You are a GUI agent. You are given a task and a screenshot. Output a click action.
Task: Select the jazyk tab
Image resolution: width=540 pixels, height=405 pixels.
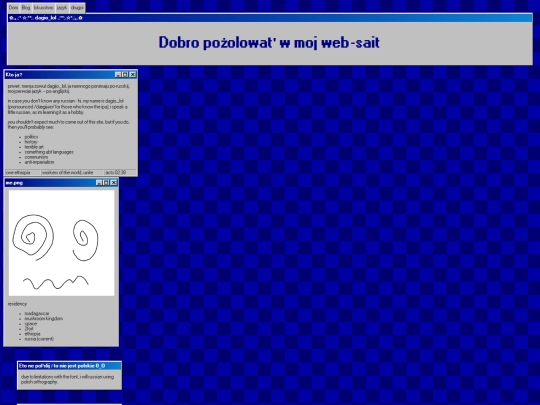tap(62, 8)
